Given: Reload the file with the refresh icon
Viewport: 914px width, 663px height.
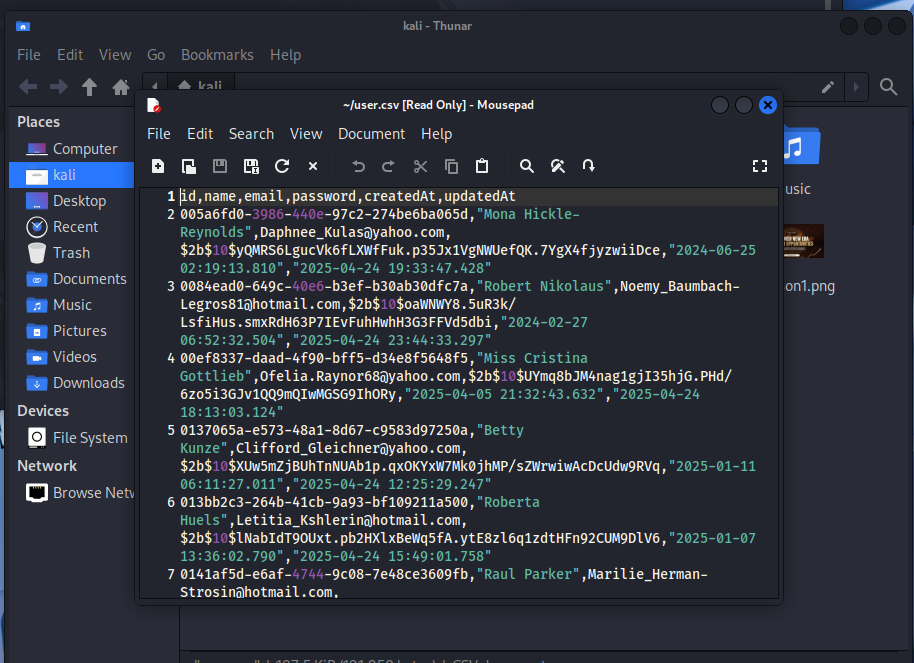Looking at the screenshot, I should click(x=282, y=166).
